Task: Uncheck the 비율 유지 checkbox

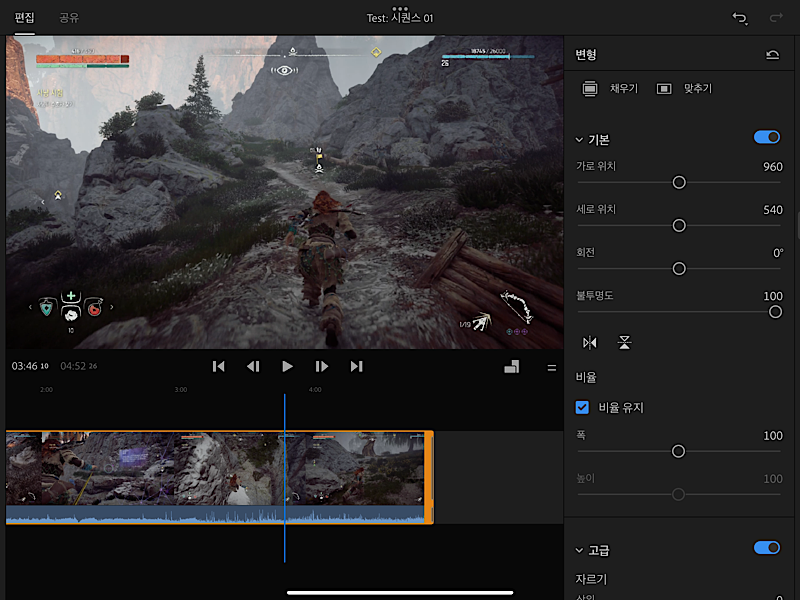Action: [x=582, y=407]
